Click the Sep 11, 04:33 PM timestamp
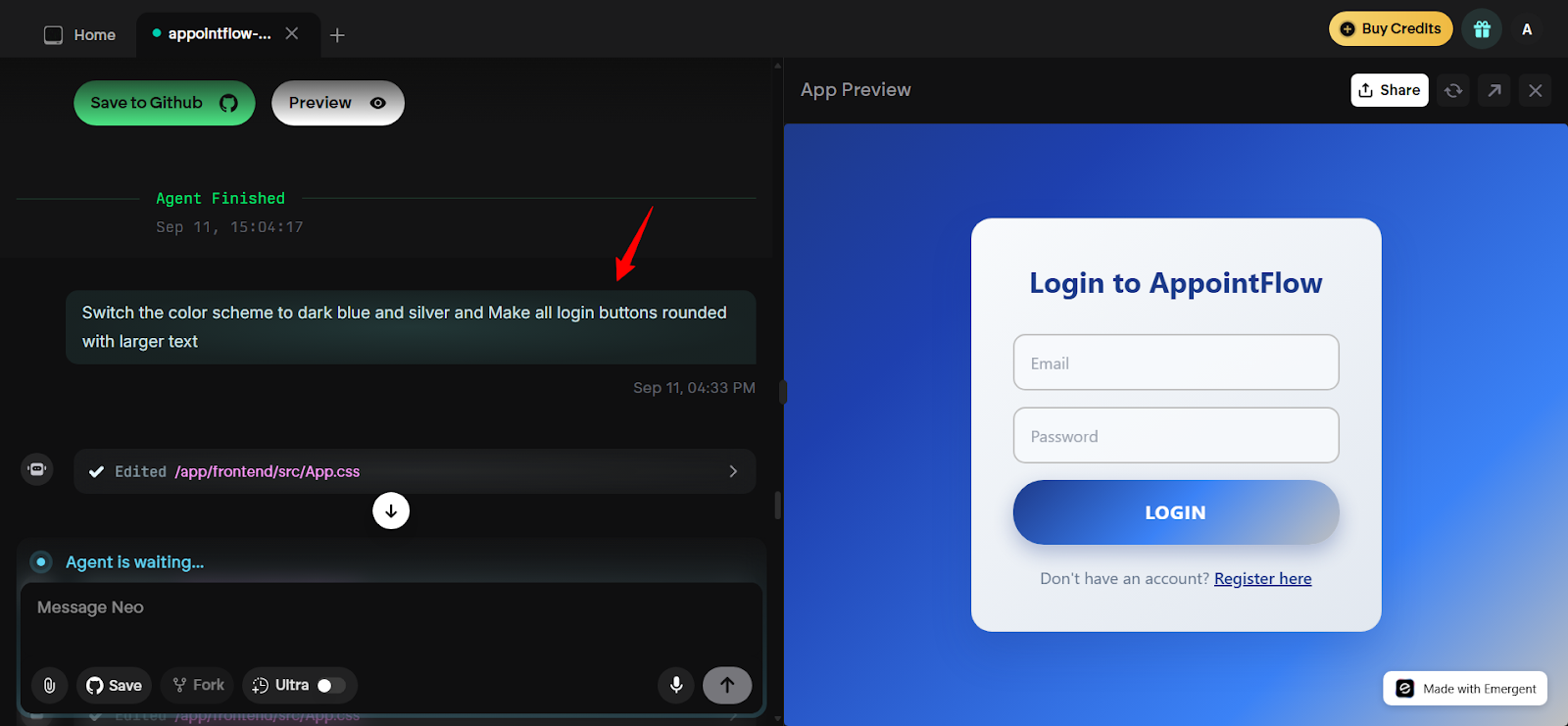1568x726 pixels. click(694, 388)
